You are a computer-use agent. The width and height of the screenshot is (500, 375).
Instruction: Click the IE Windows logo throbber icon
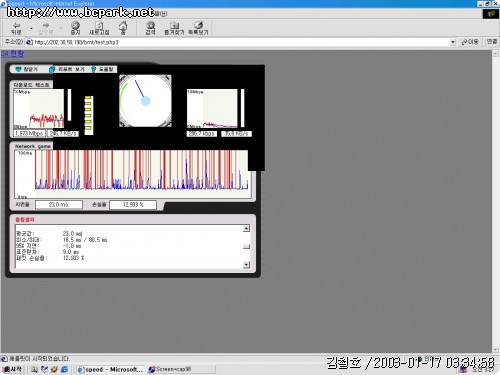click(x=491, y=14)
